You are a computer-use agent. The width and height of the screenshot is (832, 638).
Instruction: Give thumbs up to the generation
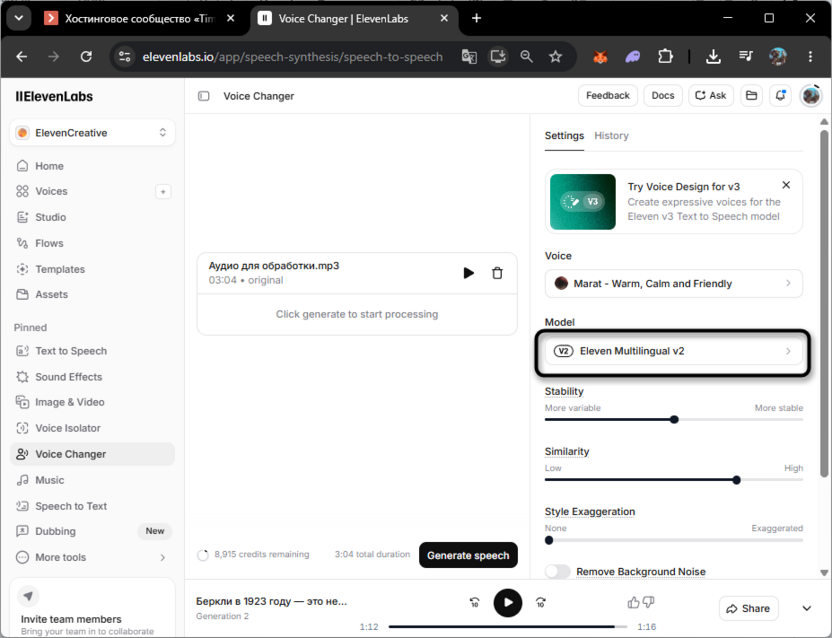click(x=633, y=602)
